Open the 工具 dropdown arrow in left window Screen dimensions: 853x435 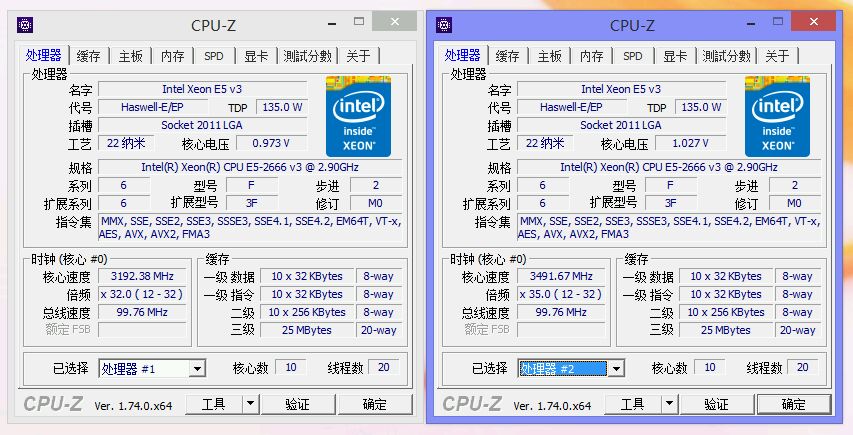click(x=250, y=404)
